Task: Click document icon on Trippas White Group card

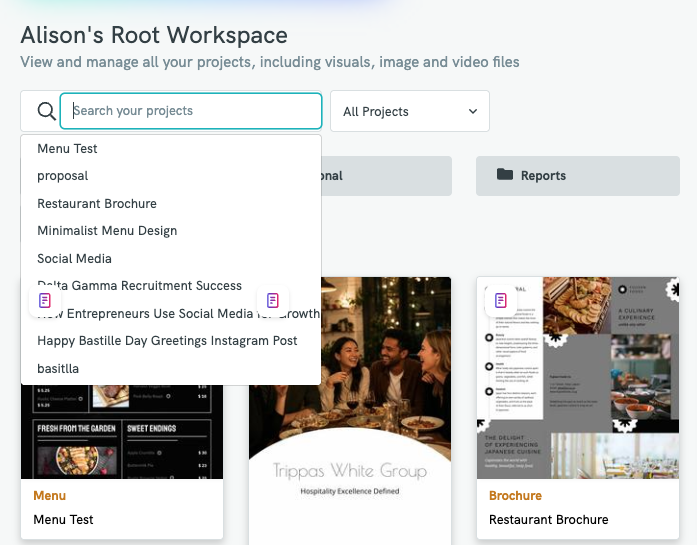Action: click(x=273, y=301)
